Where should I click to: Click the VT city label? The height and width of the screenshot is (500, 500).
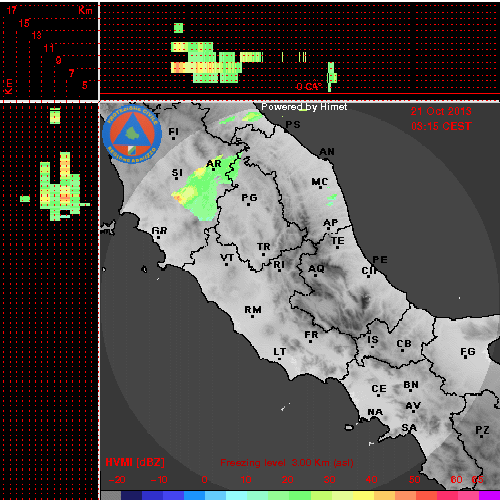pos(227,258)
